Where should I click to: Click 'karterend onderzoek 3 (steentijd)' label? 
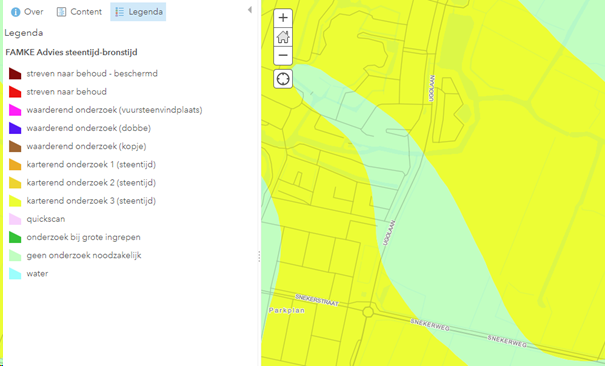(x=91, y=201)
